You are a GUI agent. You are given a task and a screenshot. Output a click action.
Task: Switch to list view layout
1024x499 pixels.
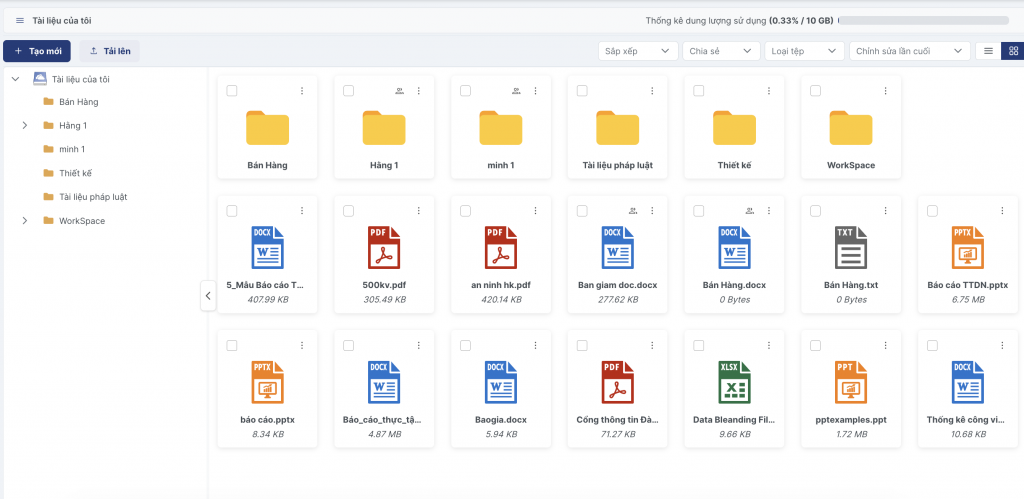click(x=988, y=51)
